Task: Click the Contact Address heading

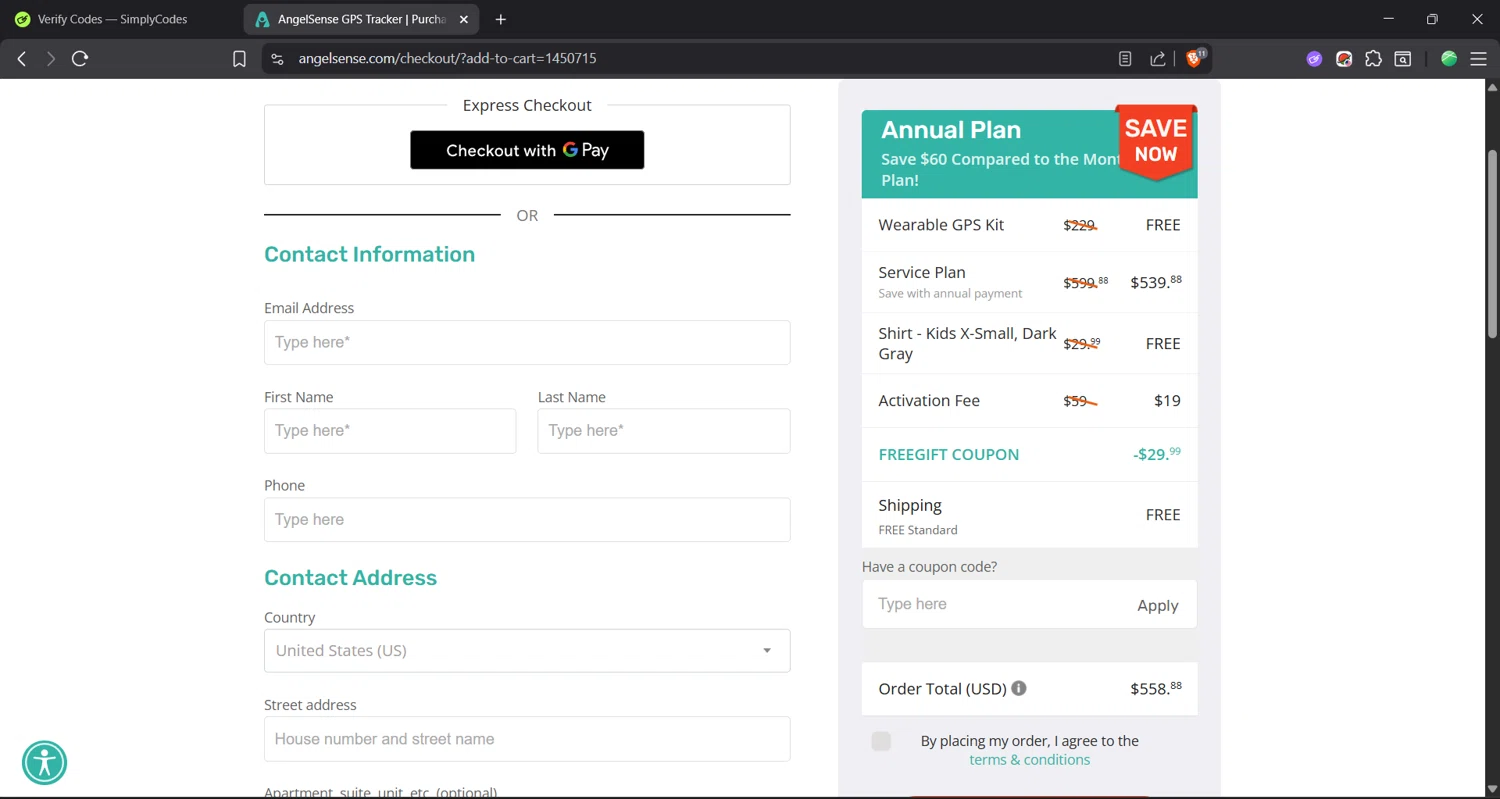Action: tap(350, 578)
